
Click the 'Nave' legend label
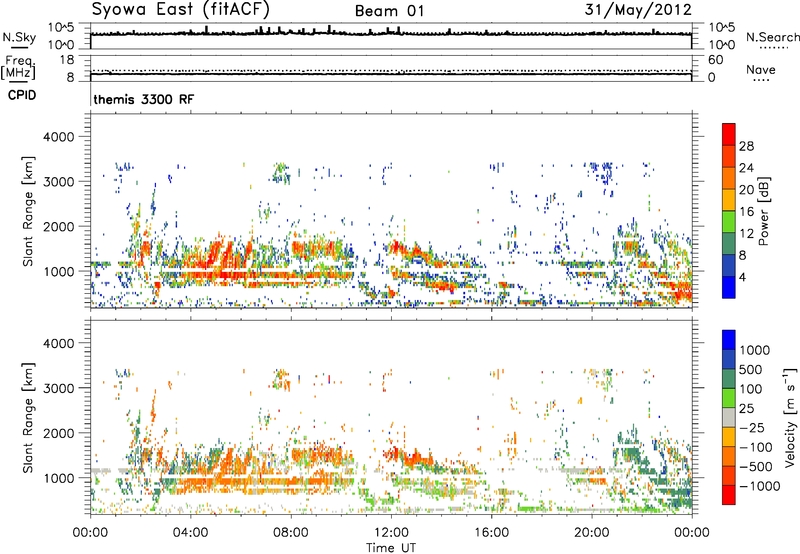tap(761, 69)
